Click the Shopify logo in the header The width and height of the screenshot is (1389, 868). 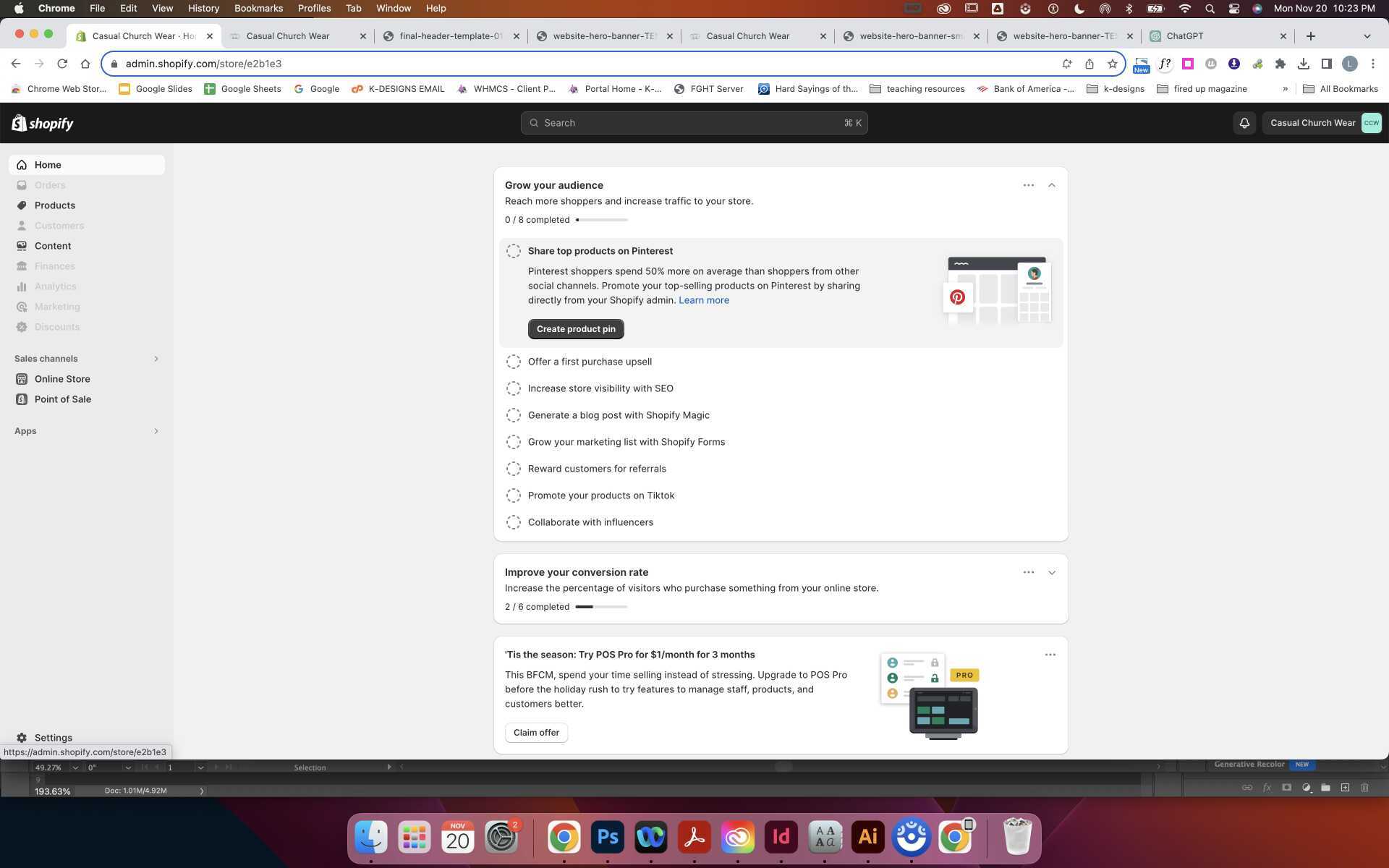coord(42,123)
